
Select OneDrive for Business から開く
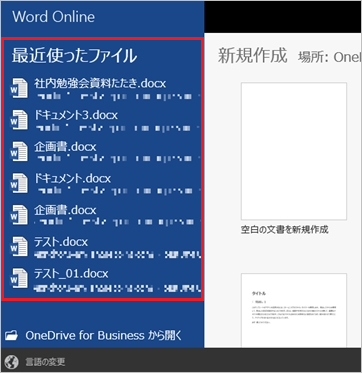pyautogui.click(x=104, y=335)
